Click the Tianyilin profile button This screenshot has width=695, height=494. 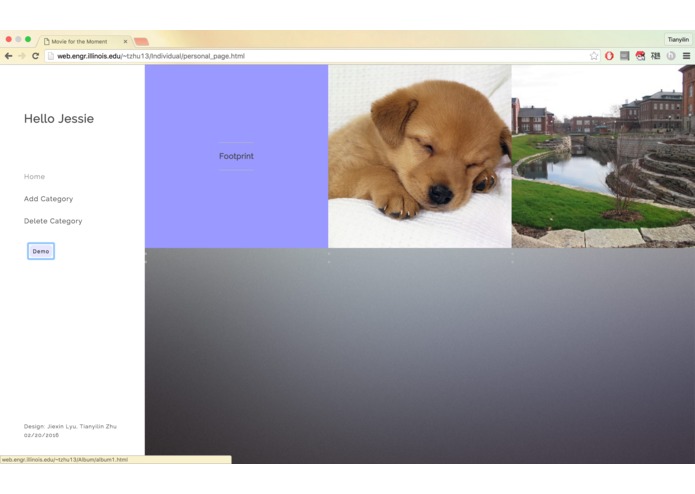tap(678, 39)
